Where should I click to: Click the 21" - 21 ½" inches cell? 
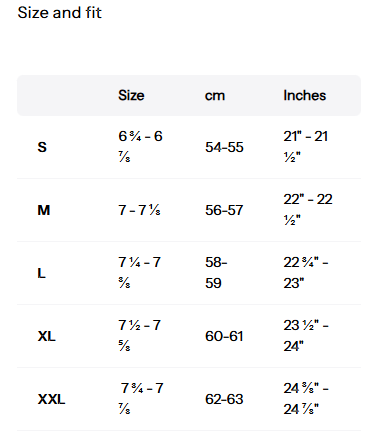tap(306, 146)
